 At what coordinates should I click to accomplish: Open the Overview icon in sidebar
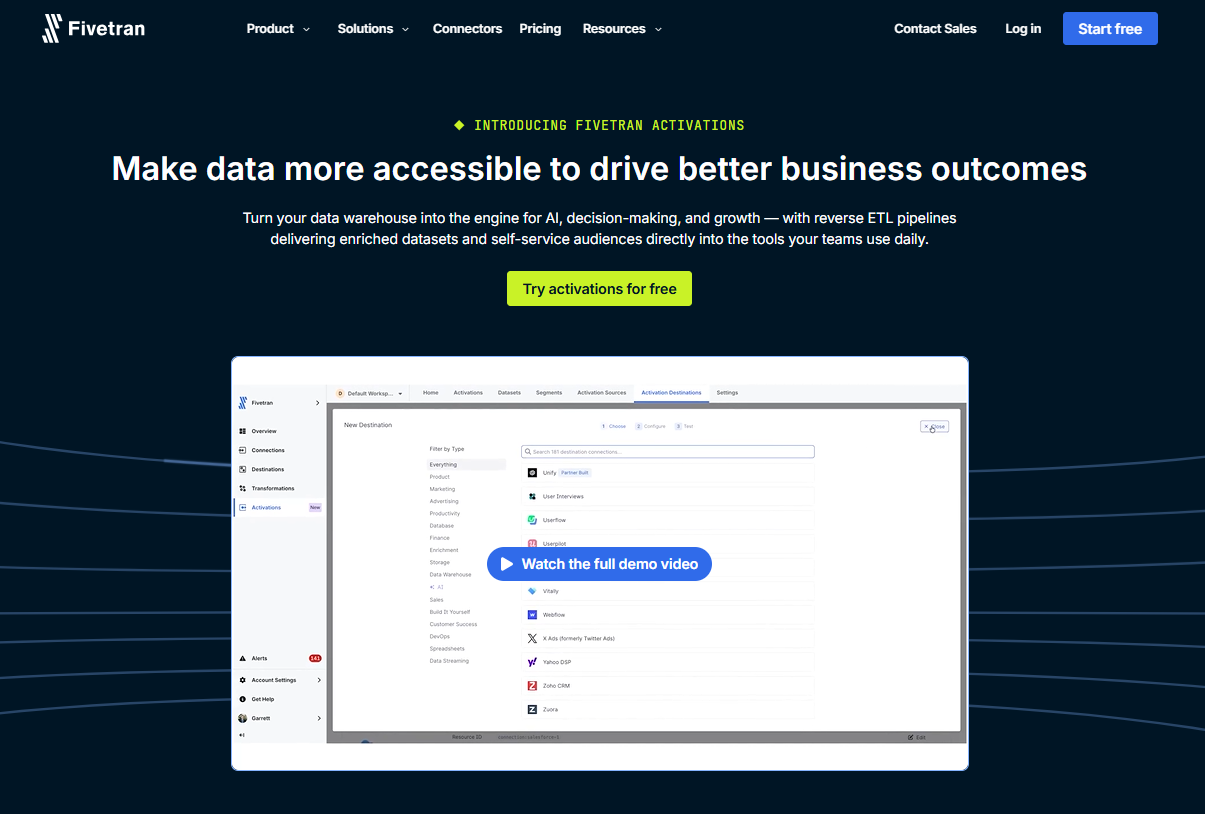(242, 431)
